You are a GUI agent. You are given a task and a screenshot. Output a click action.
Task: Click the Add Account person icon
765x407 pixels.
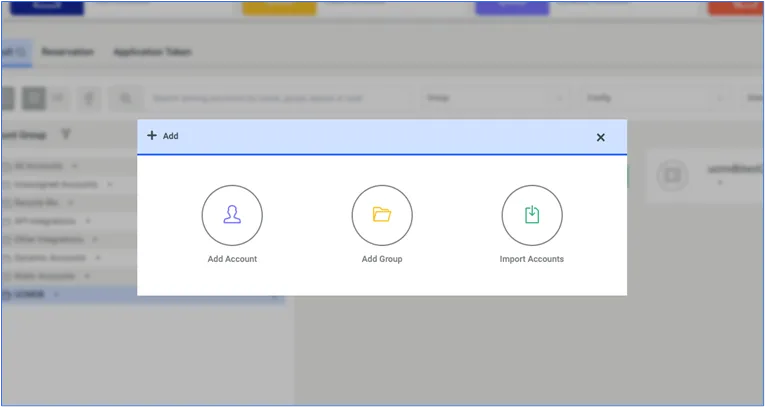(x=232, y=215)
